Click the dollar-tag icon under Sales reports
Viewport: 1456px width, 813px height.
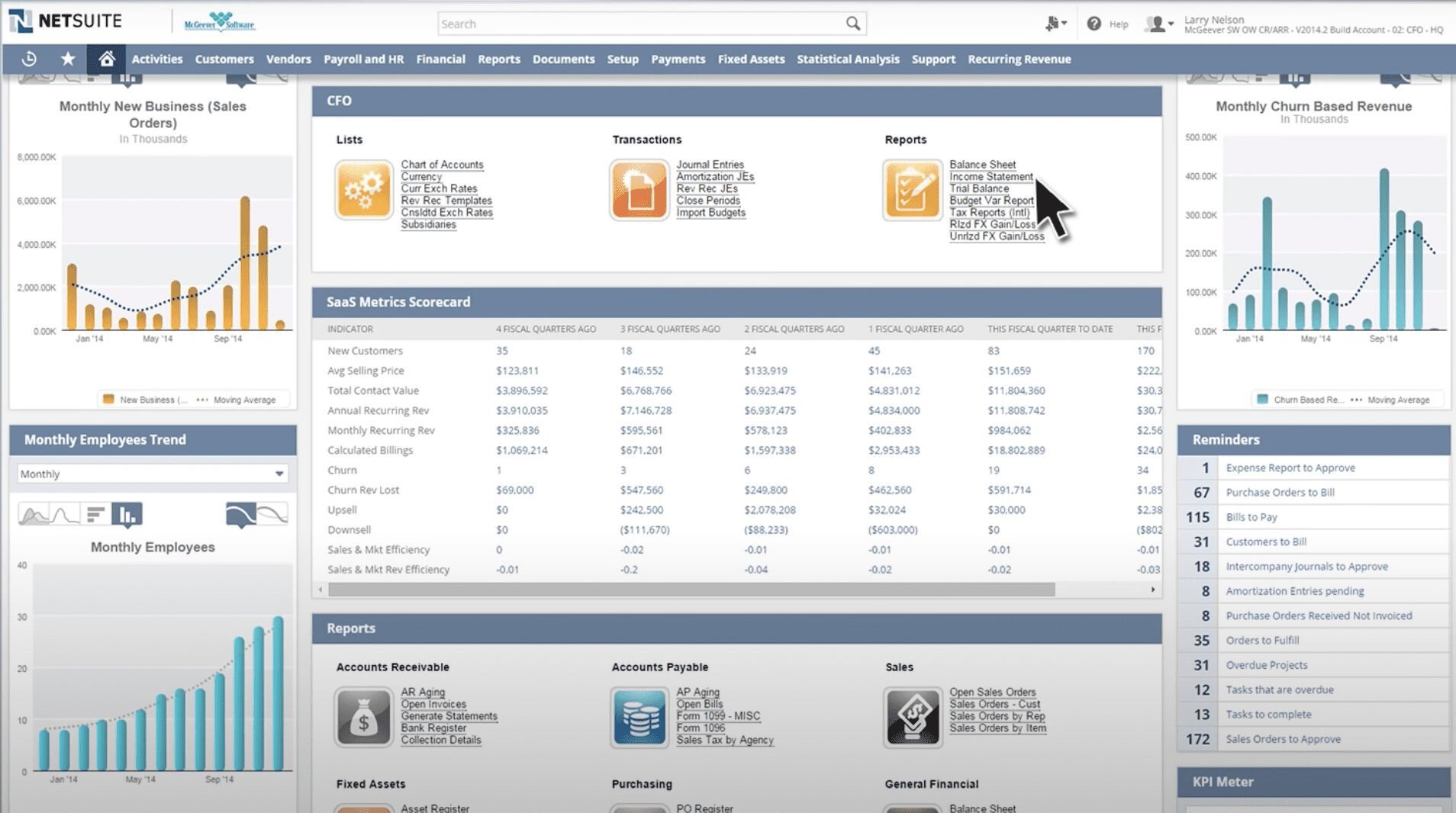(913, 715)
